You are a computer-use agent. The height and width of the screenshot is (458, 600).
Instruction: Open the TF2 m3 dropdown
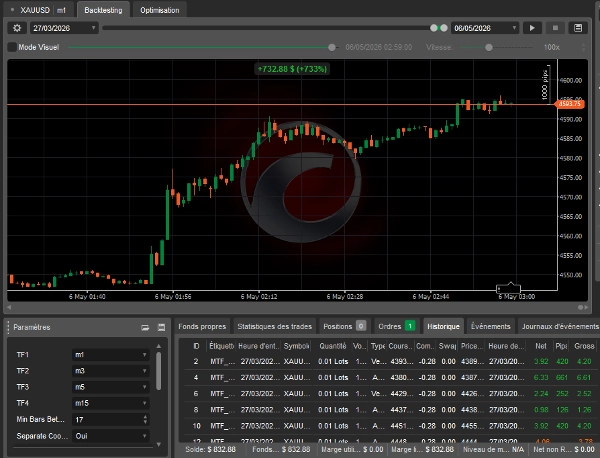tap(111, 371)
